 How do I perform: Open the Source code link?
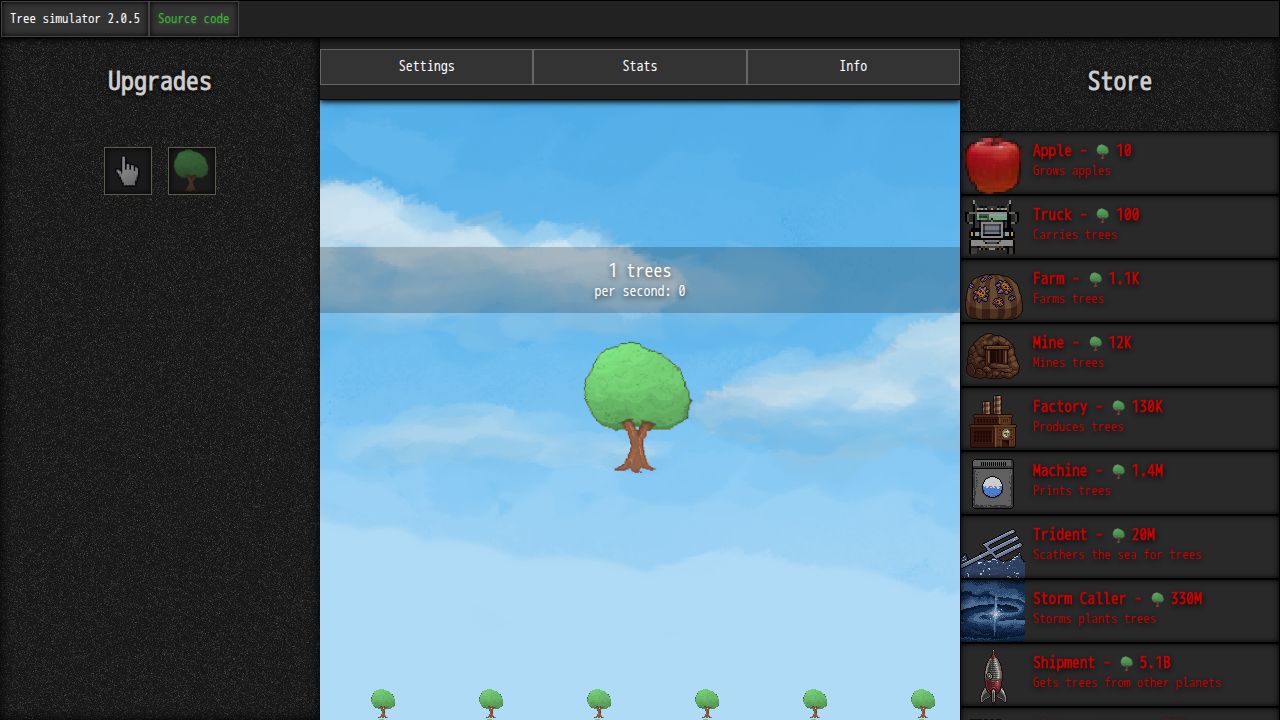[x=194, y=19]
